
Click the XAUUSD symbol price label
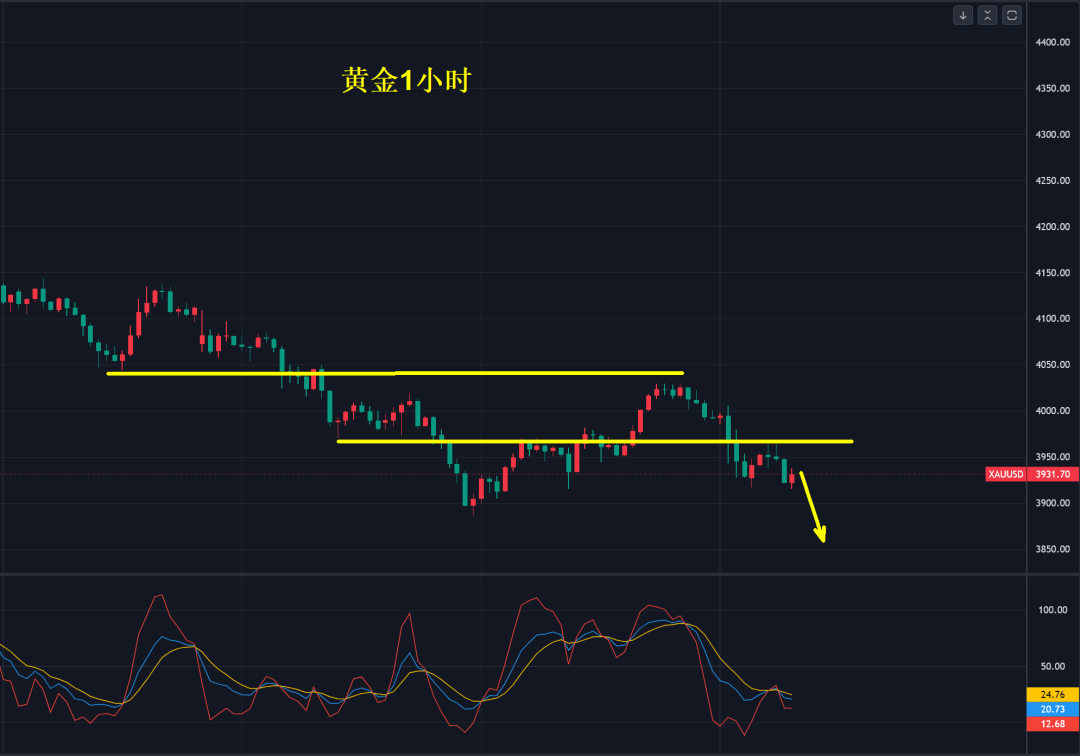tap(1005, 474)
